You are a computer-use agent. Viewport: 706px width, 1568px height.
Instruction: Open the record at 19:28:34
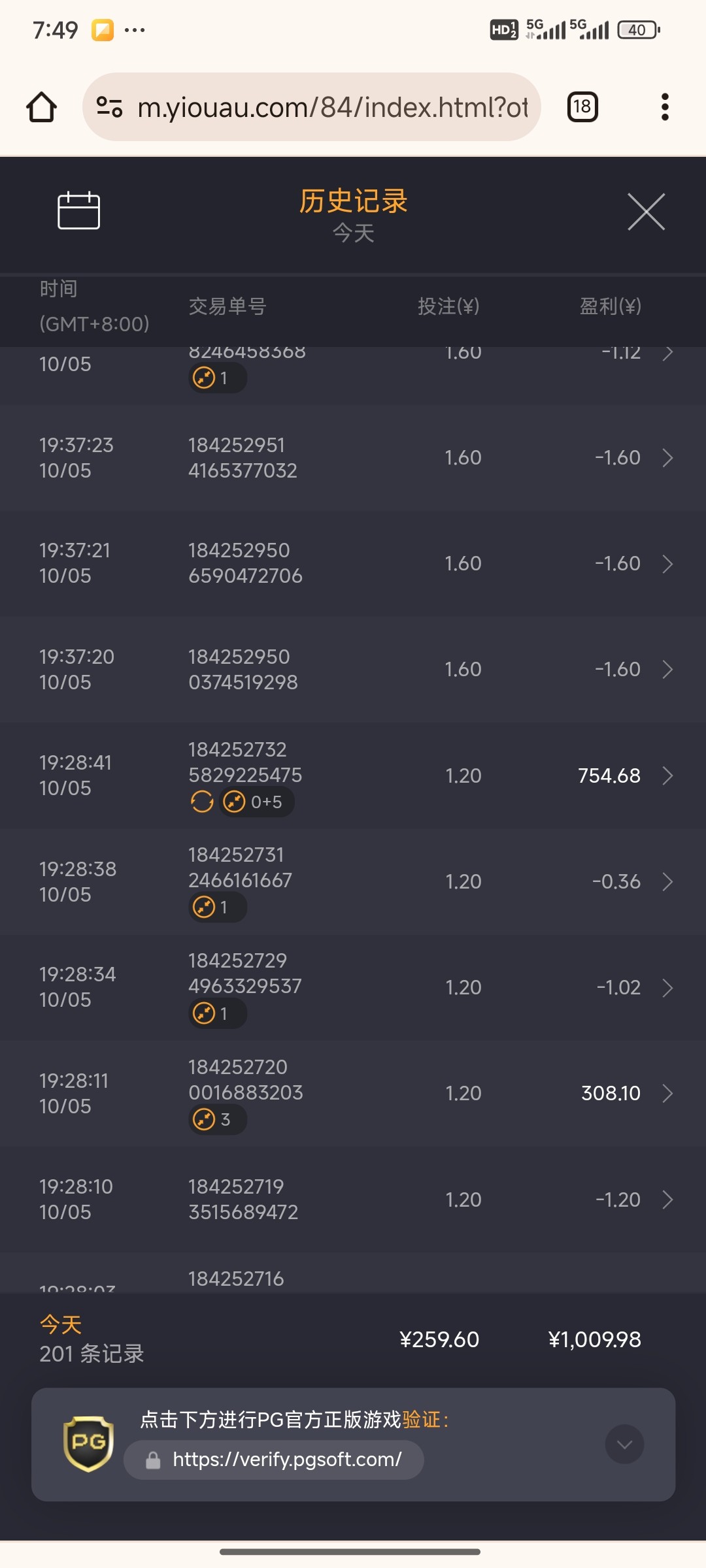pos(353,987)
